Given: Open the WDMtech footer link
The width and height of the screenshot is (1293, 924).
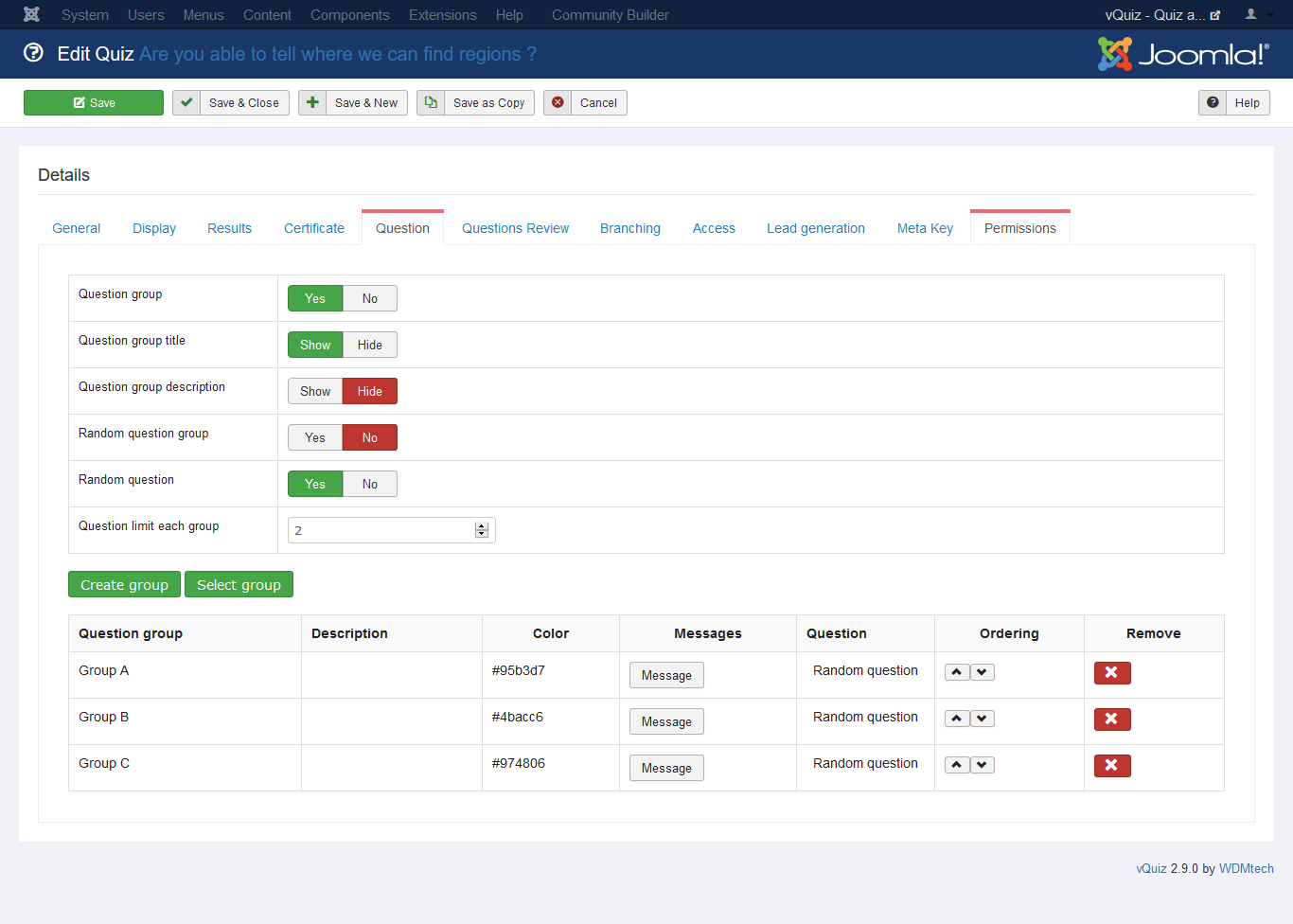Looking at the screenshot, I should coord(1246,869).
